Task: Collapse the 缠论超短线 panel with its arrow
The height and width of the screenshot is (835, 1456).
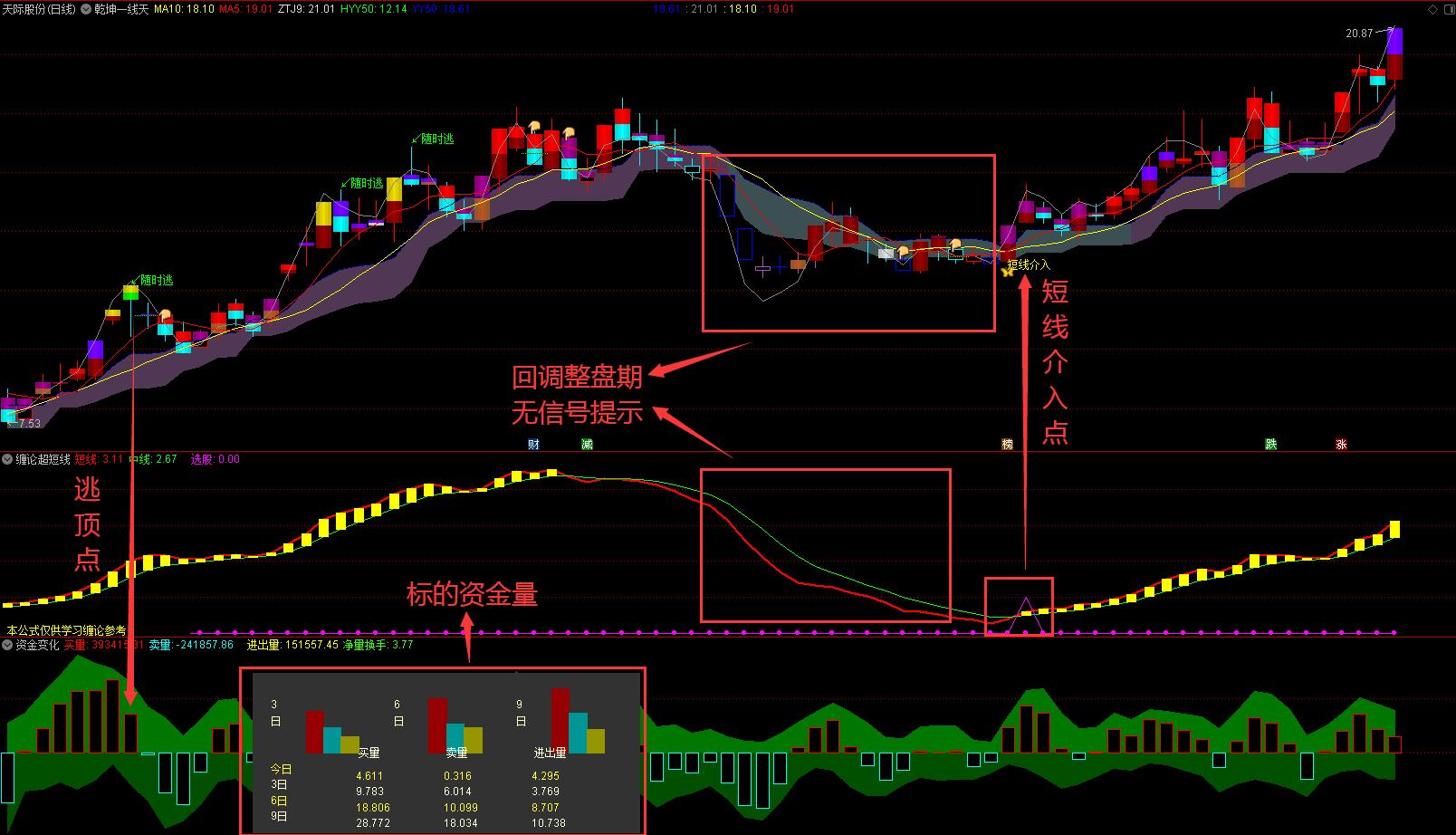Action: [x=8, y=458]
